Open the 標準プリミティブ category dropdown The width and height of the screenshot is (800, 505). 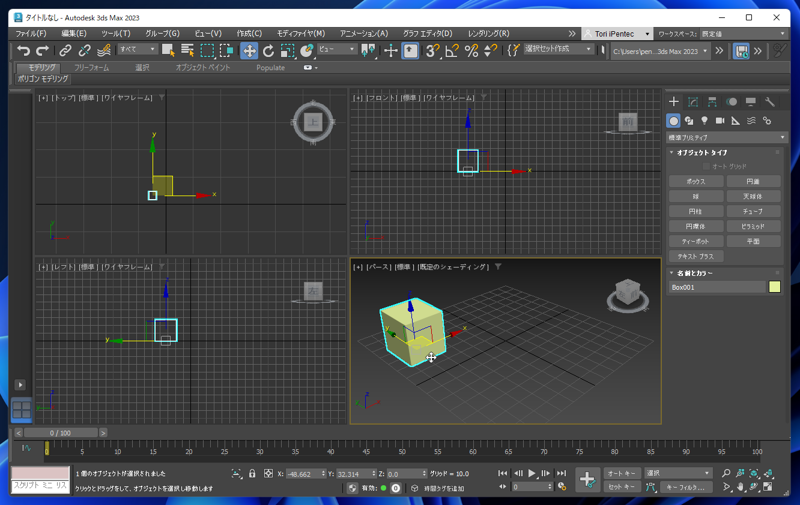point(727,138)
